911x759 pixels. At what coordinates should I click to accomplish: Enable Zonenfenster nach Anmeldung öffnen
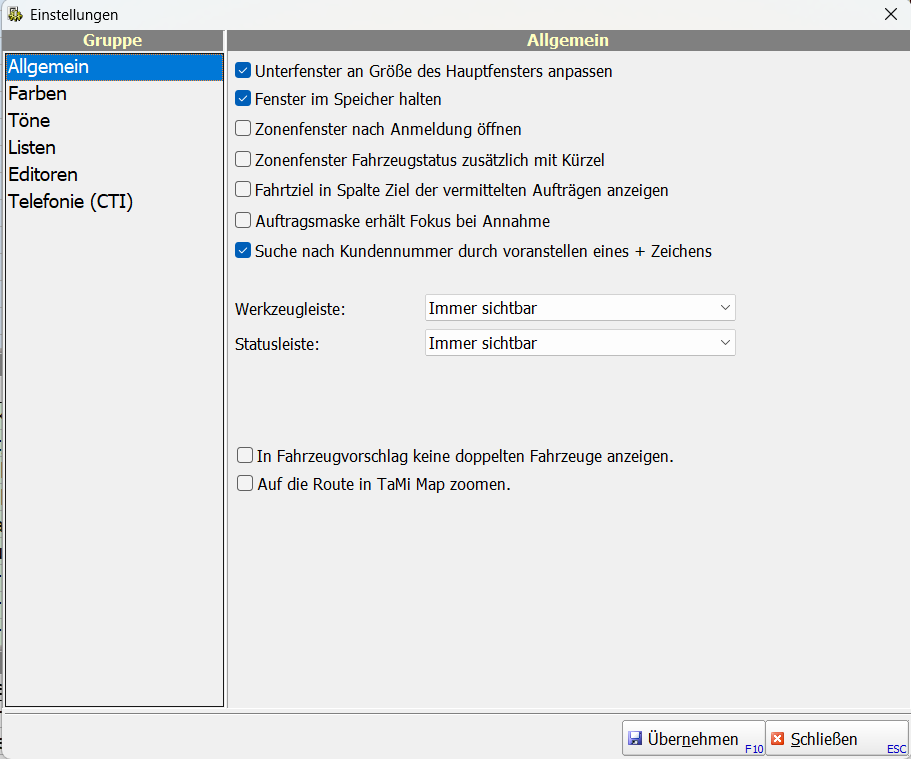point(243,129)
